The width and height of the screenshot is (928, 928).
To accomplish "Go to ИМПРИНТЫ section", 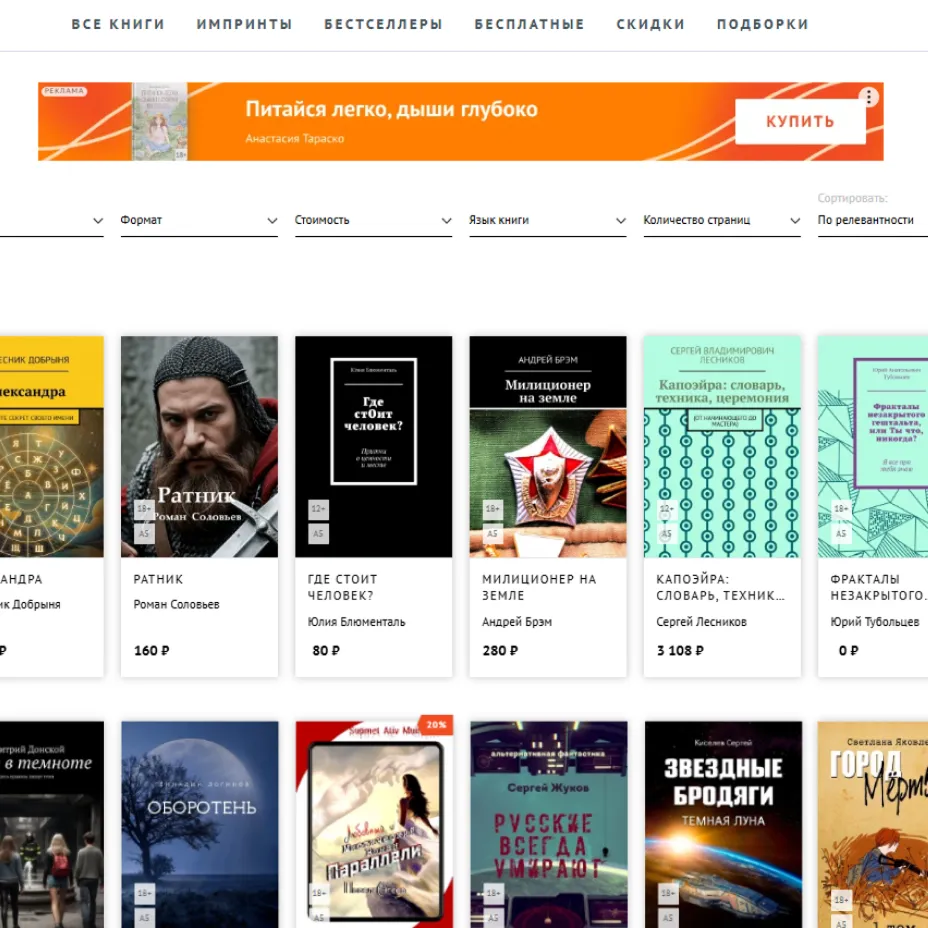I will pos(244,24).
